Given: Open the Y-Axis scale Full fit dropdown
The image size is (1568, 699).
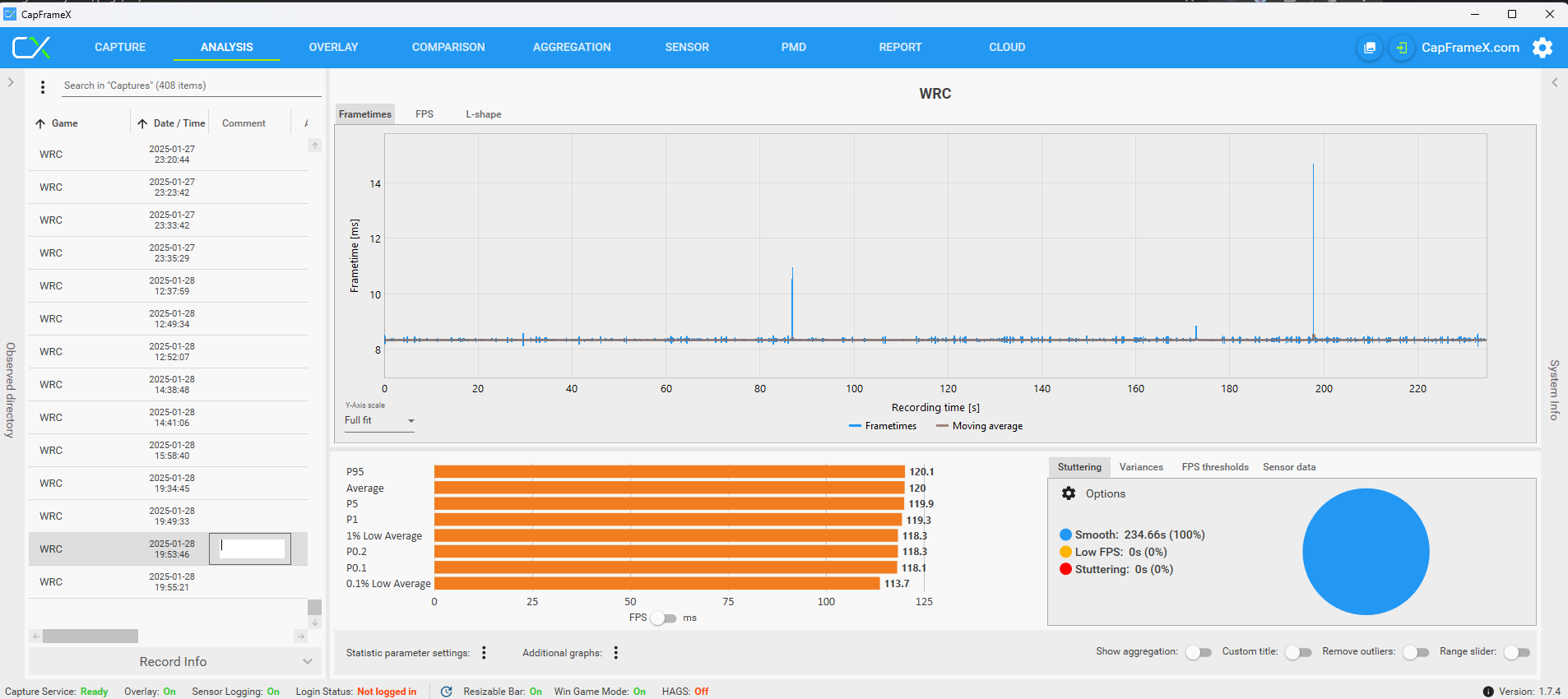Looking at the screenshot, I should click(379, 421).
